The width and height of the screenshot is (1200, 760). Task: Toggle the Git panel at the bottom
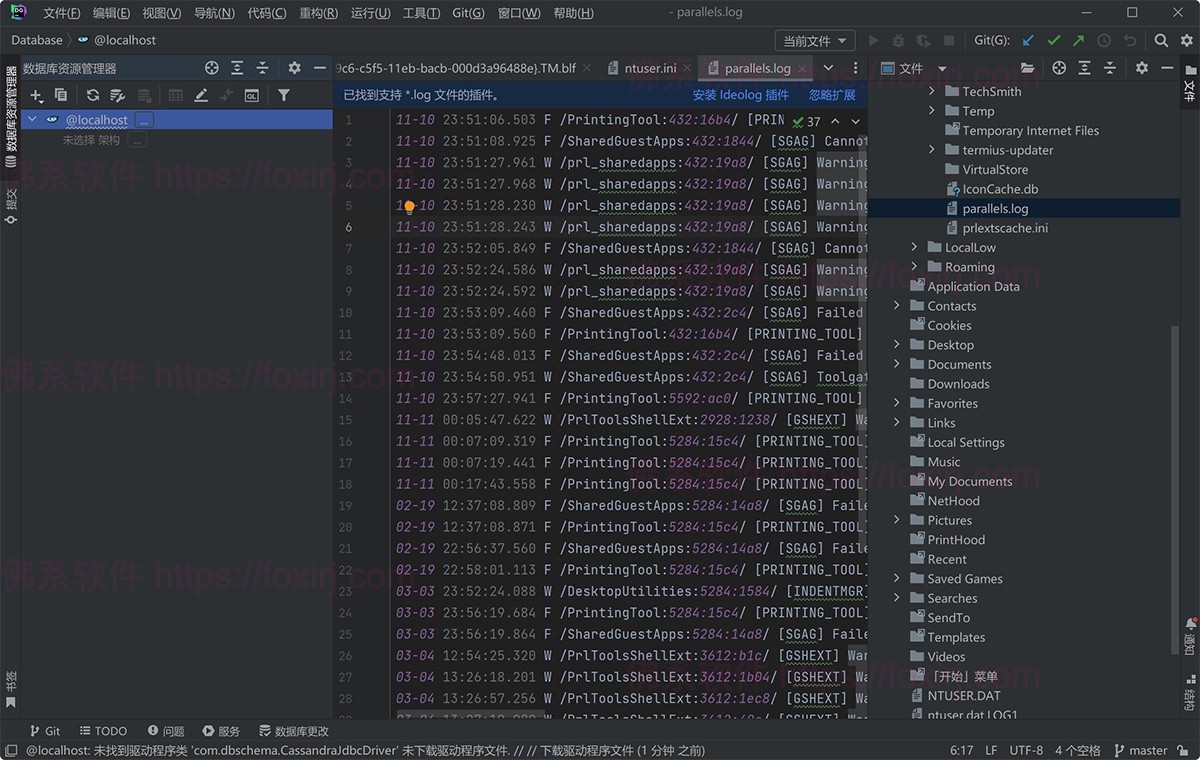[45, 730]
